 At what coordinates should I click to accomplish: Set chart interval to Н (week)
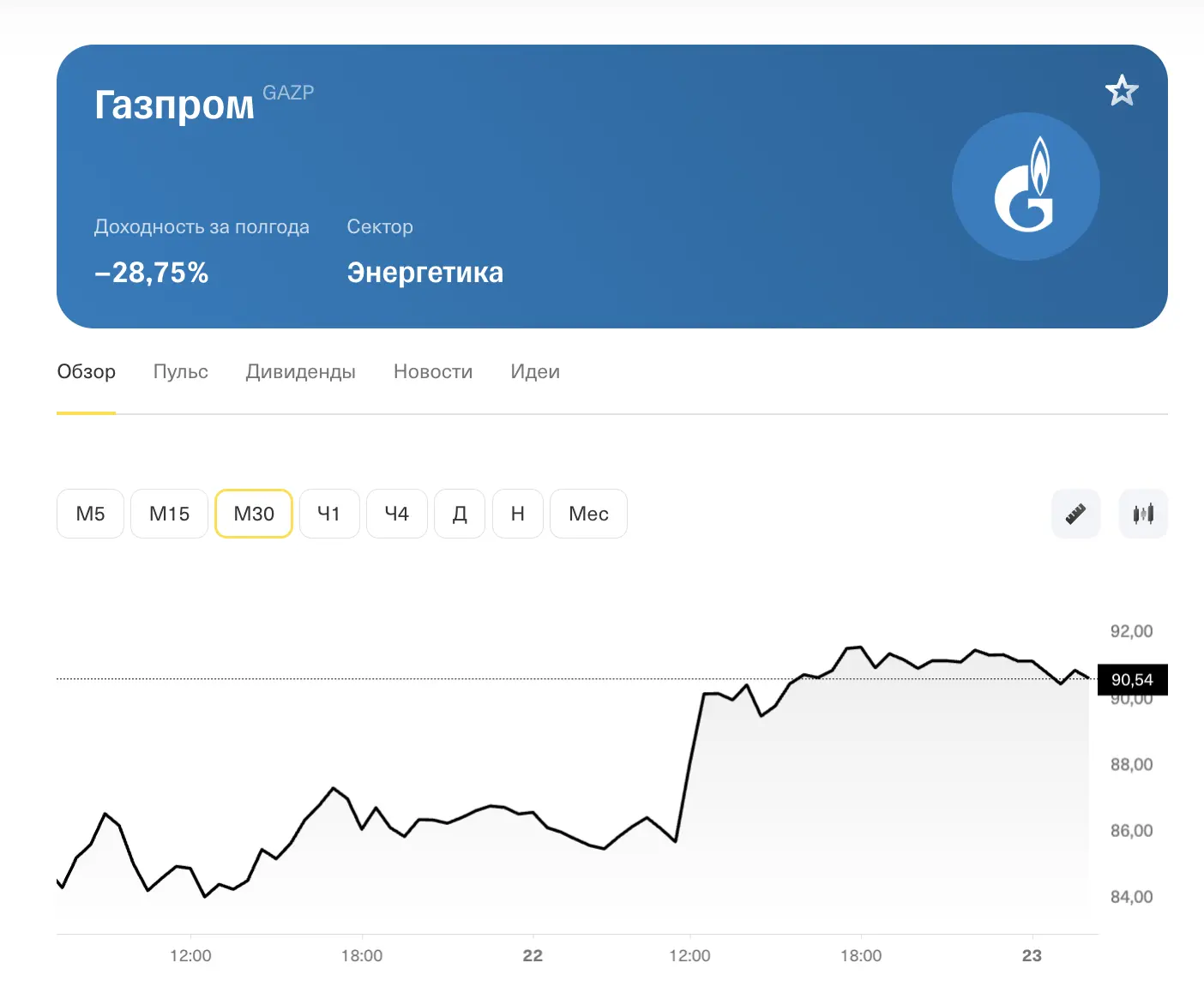[x=518, y=514]
